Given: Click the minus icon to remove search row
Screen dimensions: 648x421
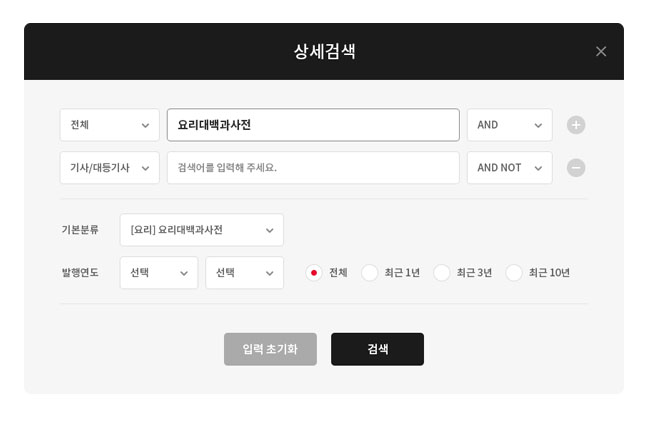Looking at the screenshot, I should click(x=576, y=168).
